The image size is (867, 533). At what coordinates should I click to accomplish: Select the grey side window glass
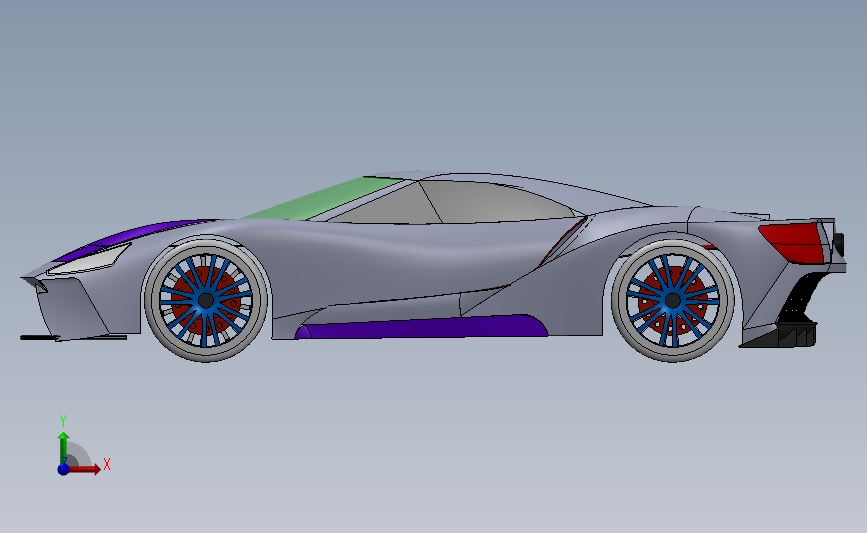pos(451,203)
